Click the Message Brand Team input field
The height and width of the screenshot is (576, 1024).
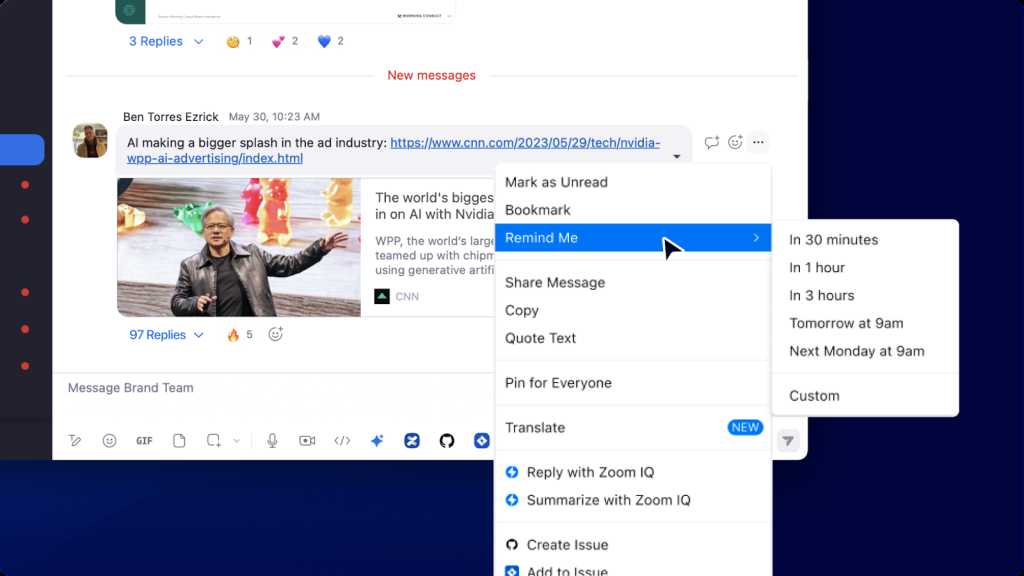click(270, 388)
